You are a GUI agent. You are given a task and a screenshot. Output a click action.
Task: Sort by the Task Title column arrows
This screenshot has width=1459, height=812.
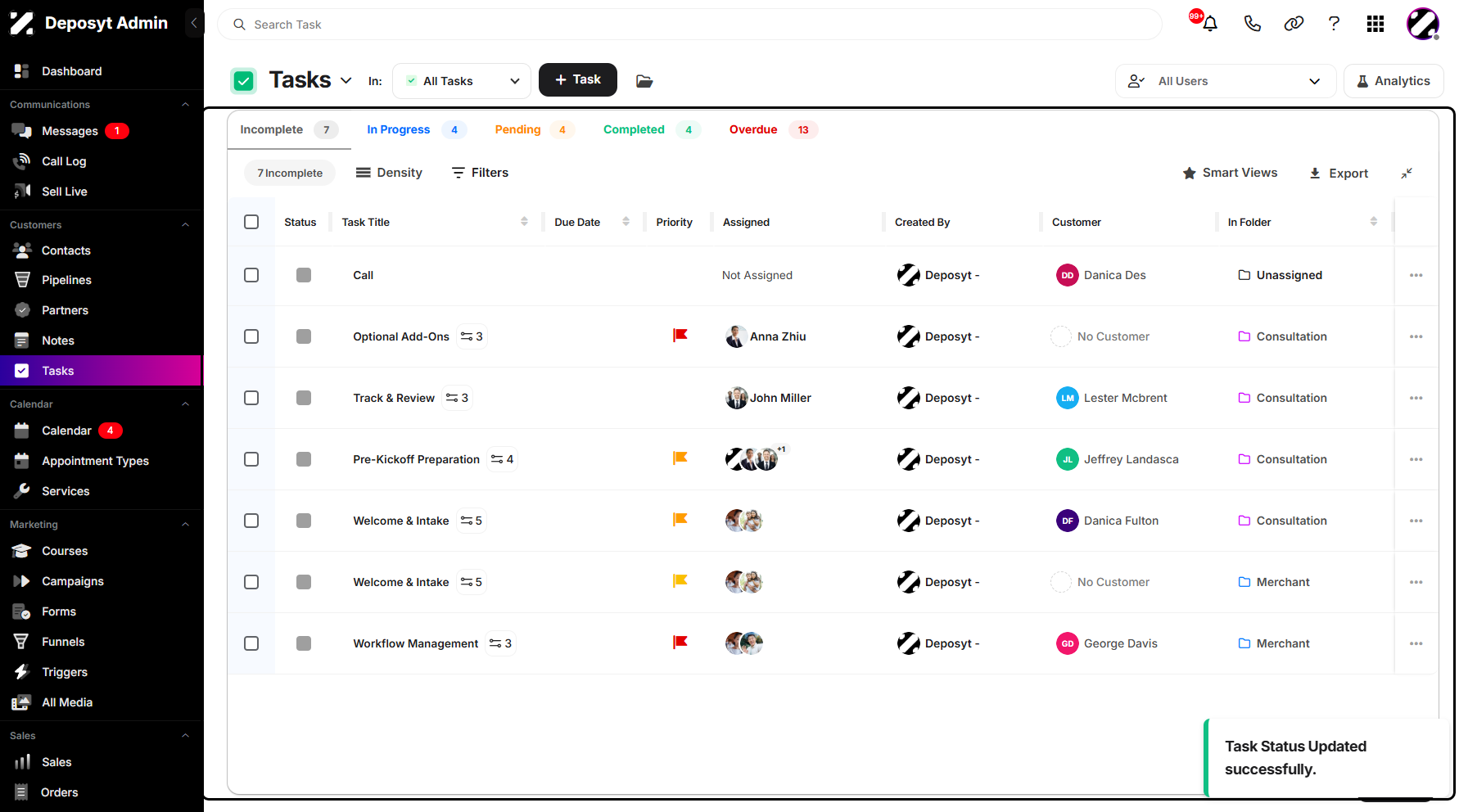click(x=524, y=222)
